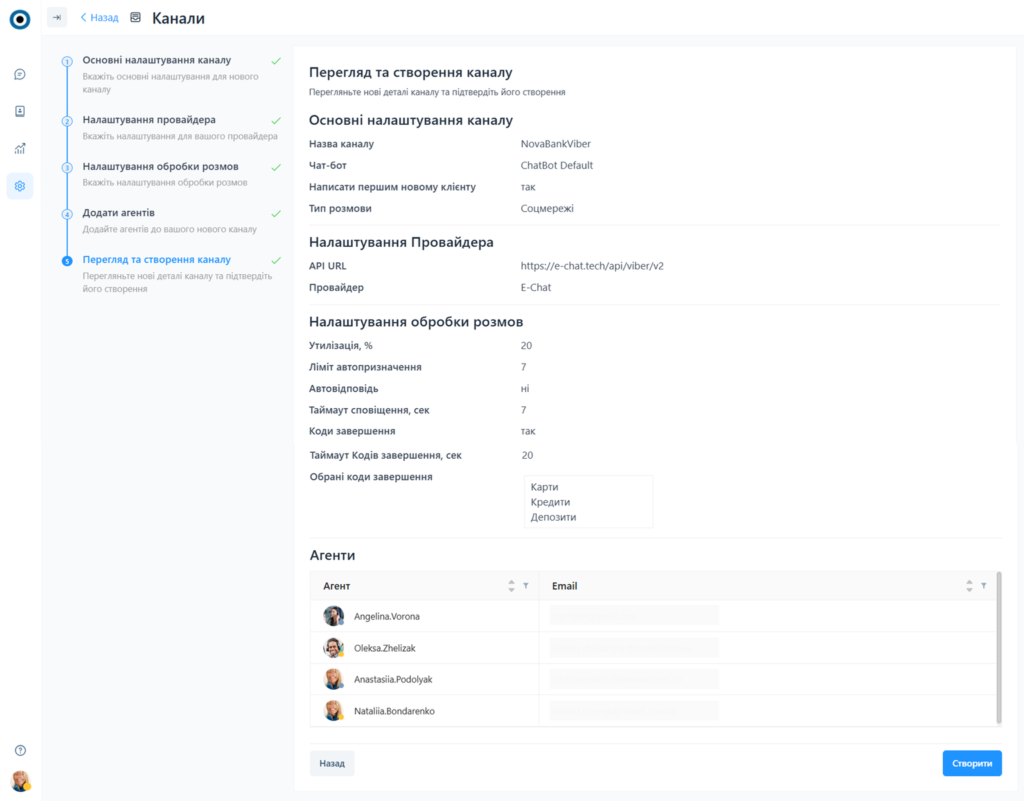Screen dimensions: 1024x801
Task: Go to step Налаштування провайдера
Action: (x=149, y=120)
